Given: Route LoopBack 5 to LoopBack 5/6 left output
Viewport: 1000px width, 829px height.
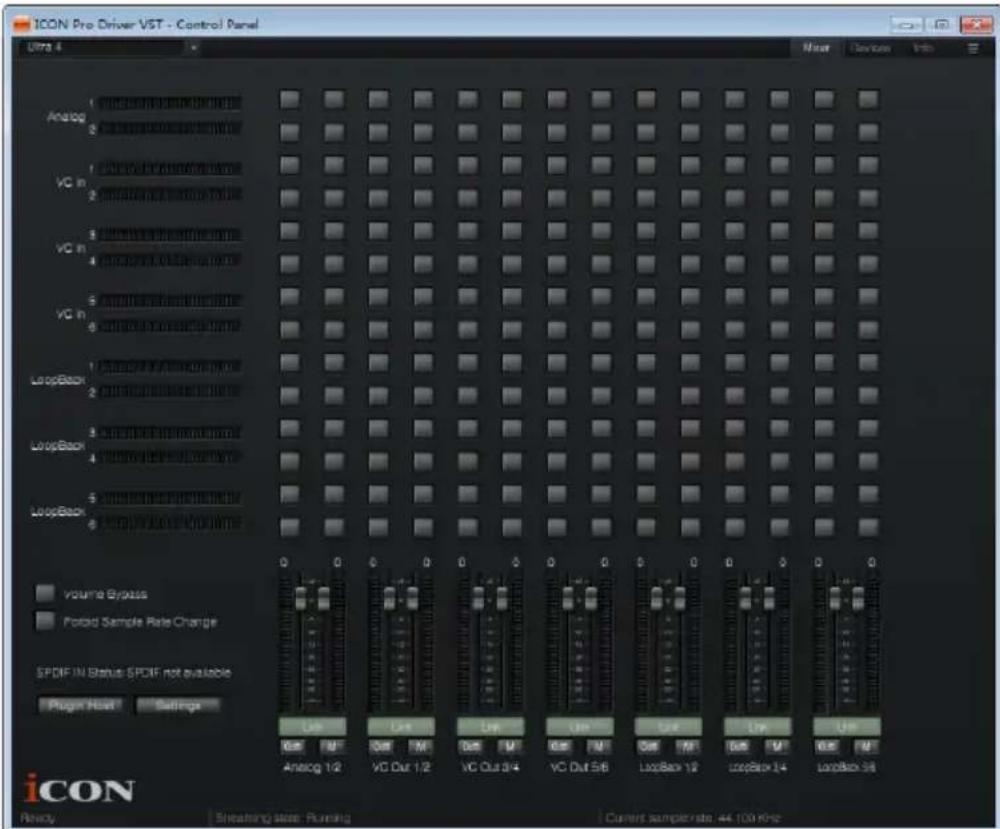Looking at the screenshot, I should (x=824, y=494).
